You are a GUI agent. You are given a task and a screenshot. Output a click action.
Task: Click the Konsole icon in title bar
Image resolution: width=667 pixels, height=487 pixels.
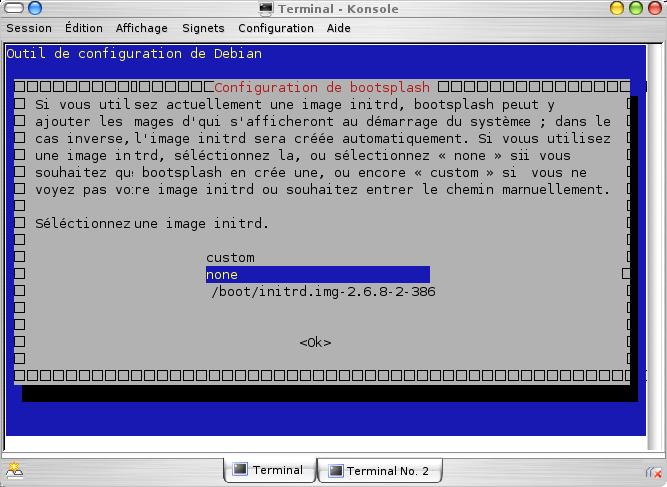[x=265, y=9]
